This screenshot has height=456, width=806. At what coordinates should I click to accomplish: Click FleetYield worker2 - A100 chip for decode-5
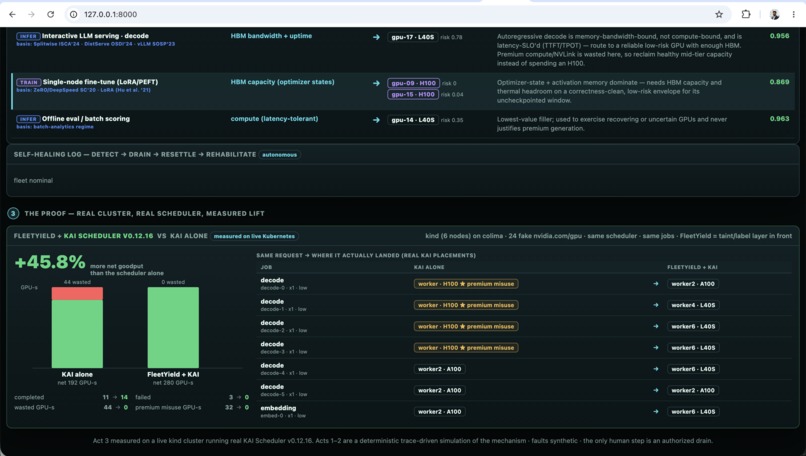[693, 391]
